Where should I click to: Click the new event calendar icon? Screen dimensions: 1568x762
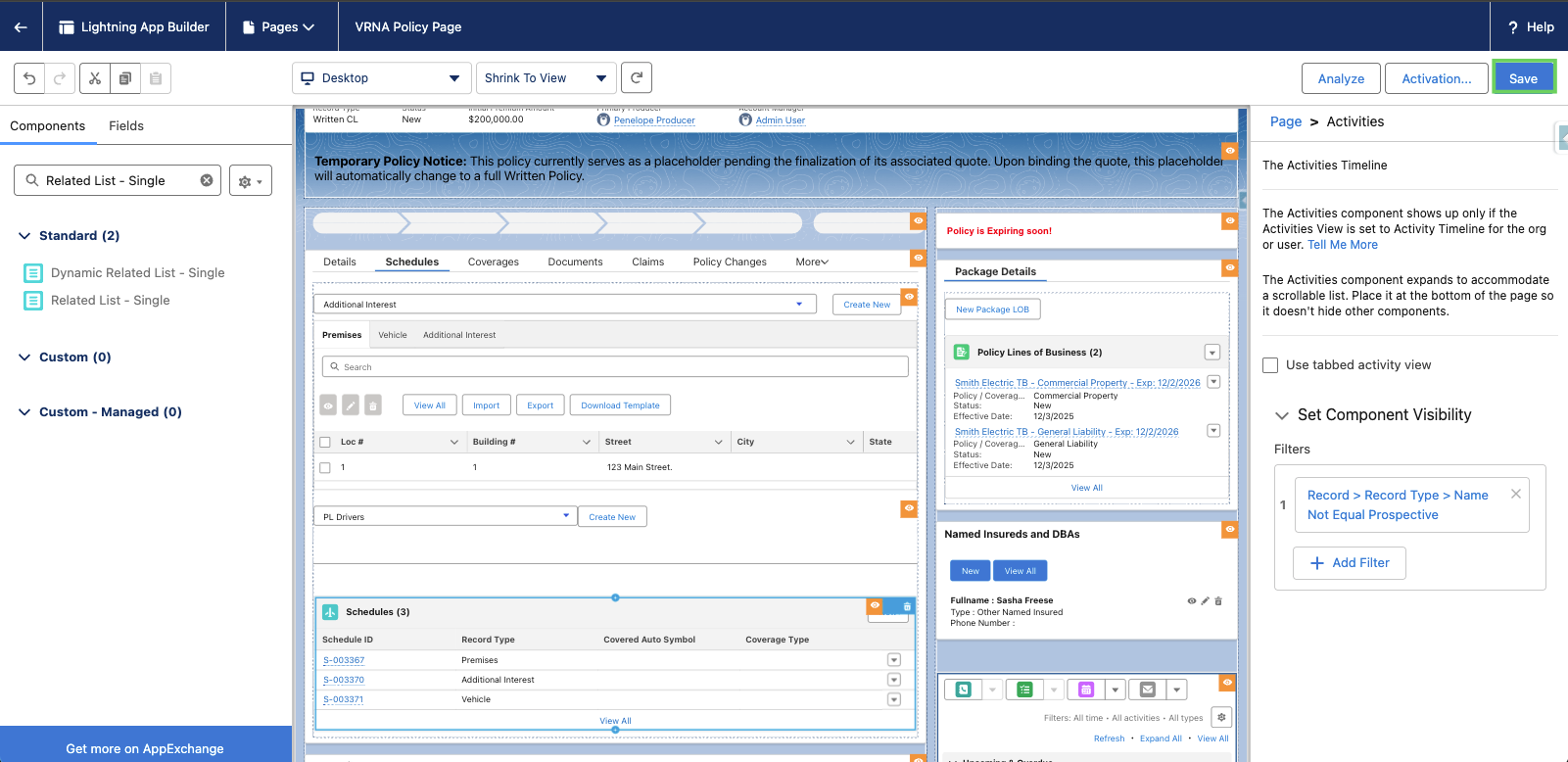1086,690
